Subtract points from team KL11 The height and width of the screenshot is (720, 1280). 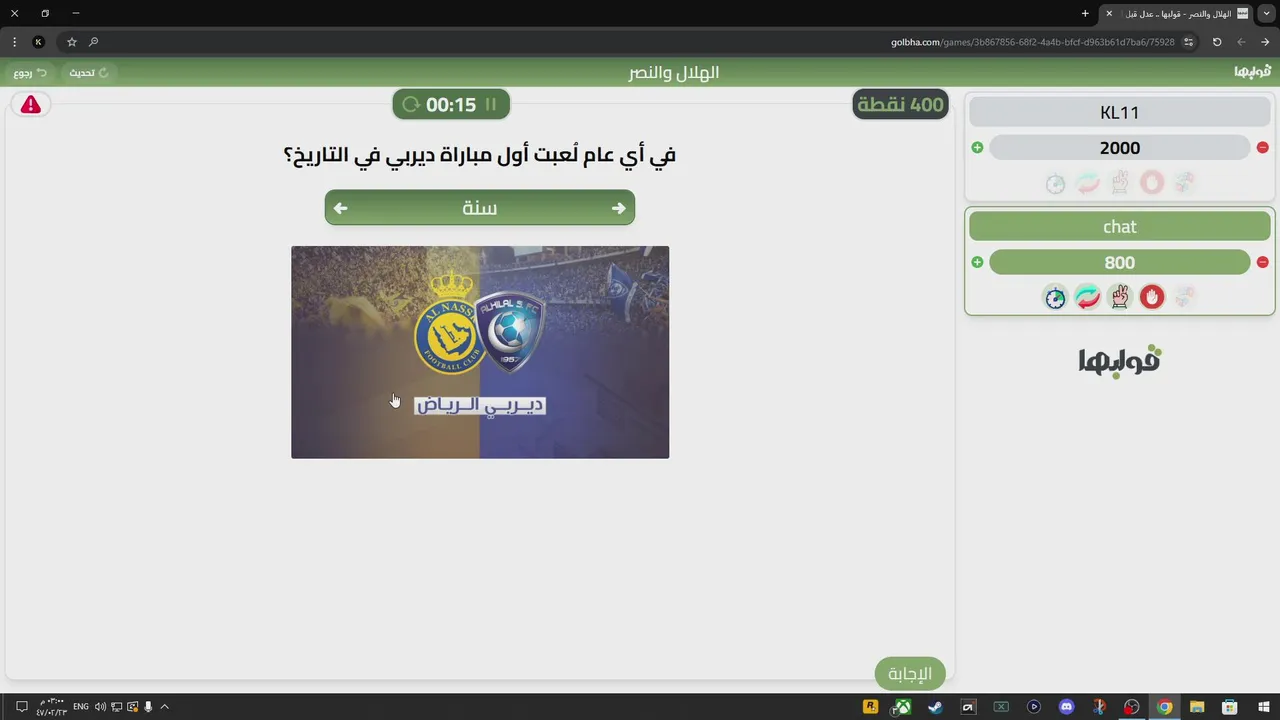(1262, 148)
